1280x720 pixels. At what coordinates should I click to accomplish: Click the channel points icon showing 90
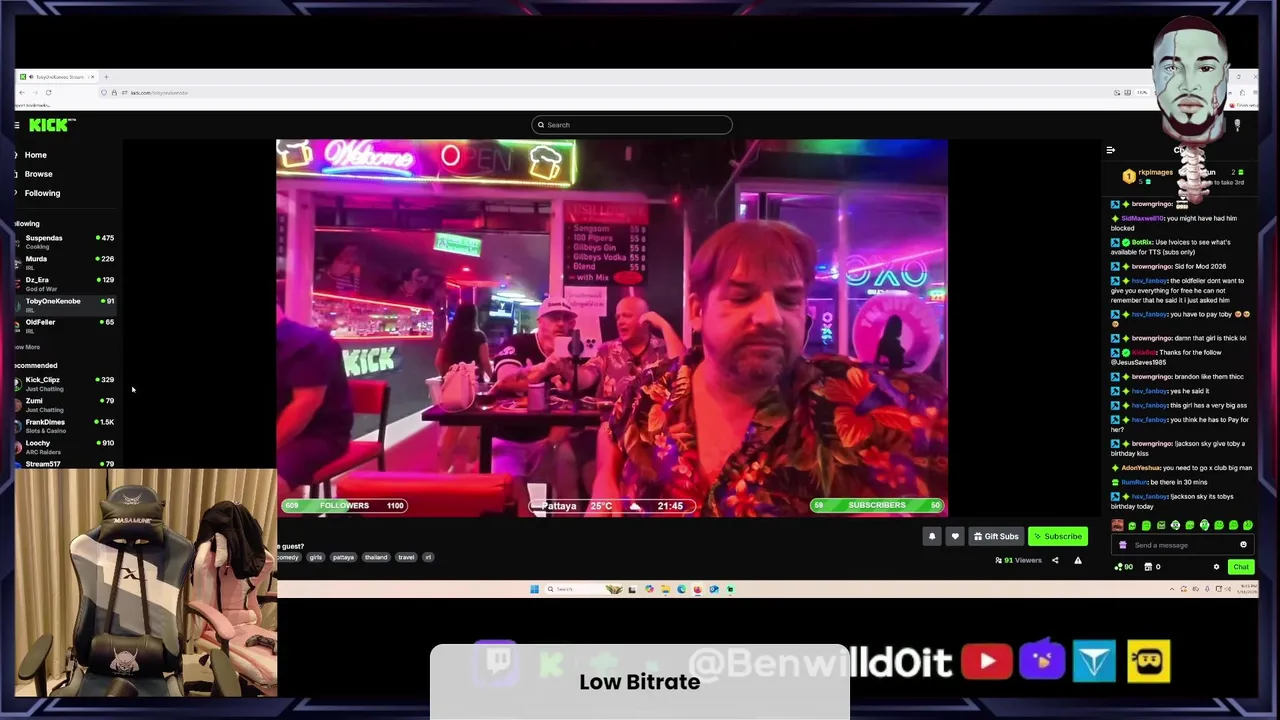coord(1124,567)
